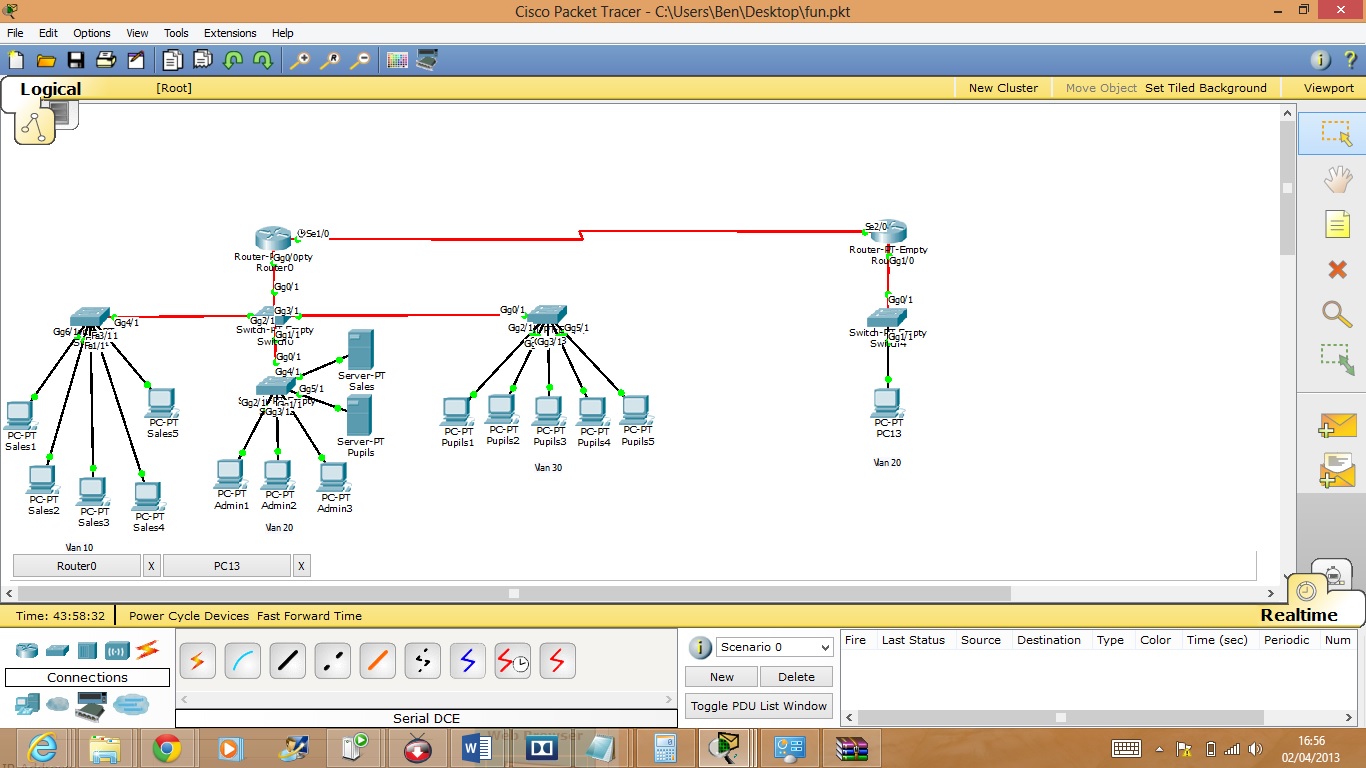Choose Copper Straight-Through cable
The height and width of the screenshot is (768, 1366).
point(287,661)
